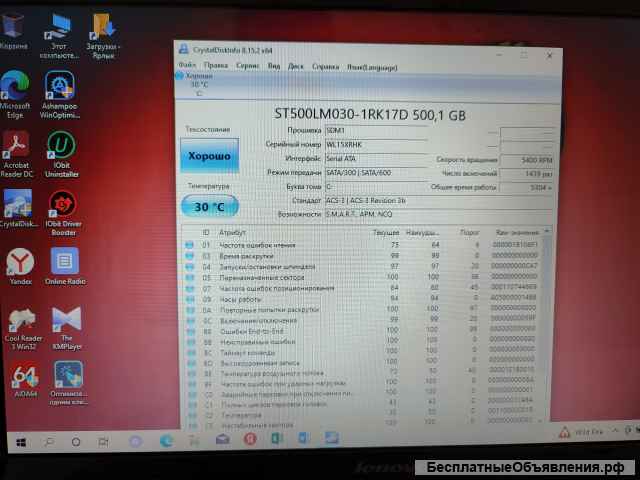Open the Yandex browser desktop icon
The width and height of the screenshot is (640, 480).
pos(20,267)
